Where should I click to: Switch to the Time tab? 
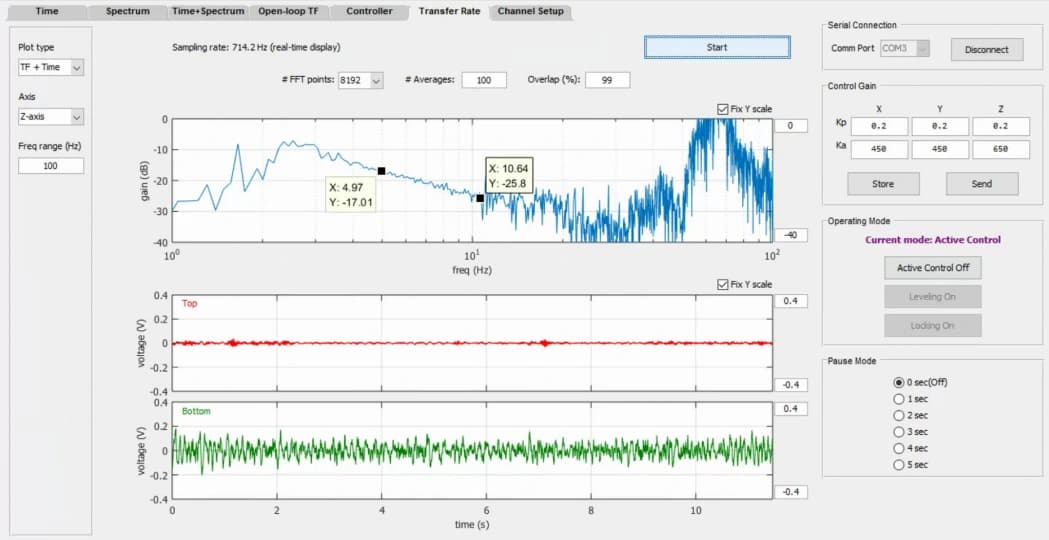pyautogui.click(x=46, y=11)
